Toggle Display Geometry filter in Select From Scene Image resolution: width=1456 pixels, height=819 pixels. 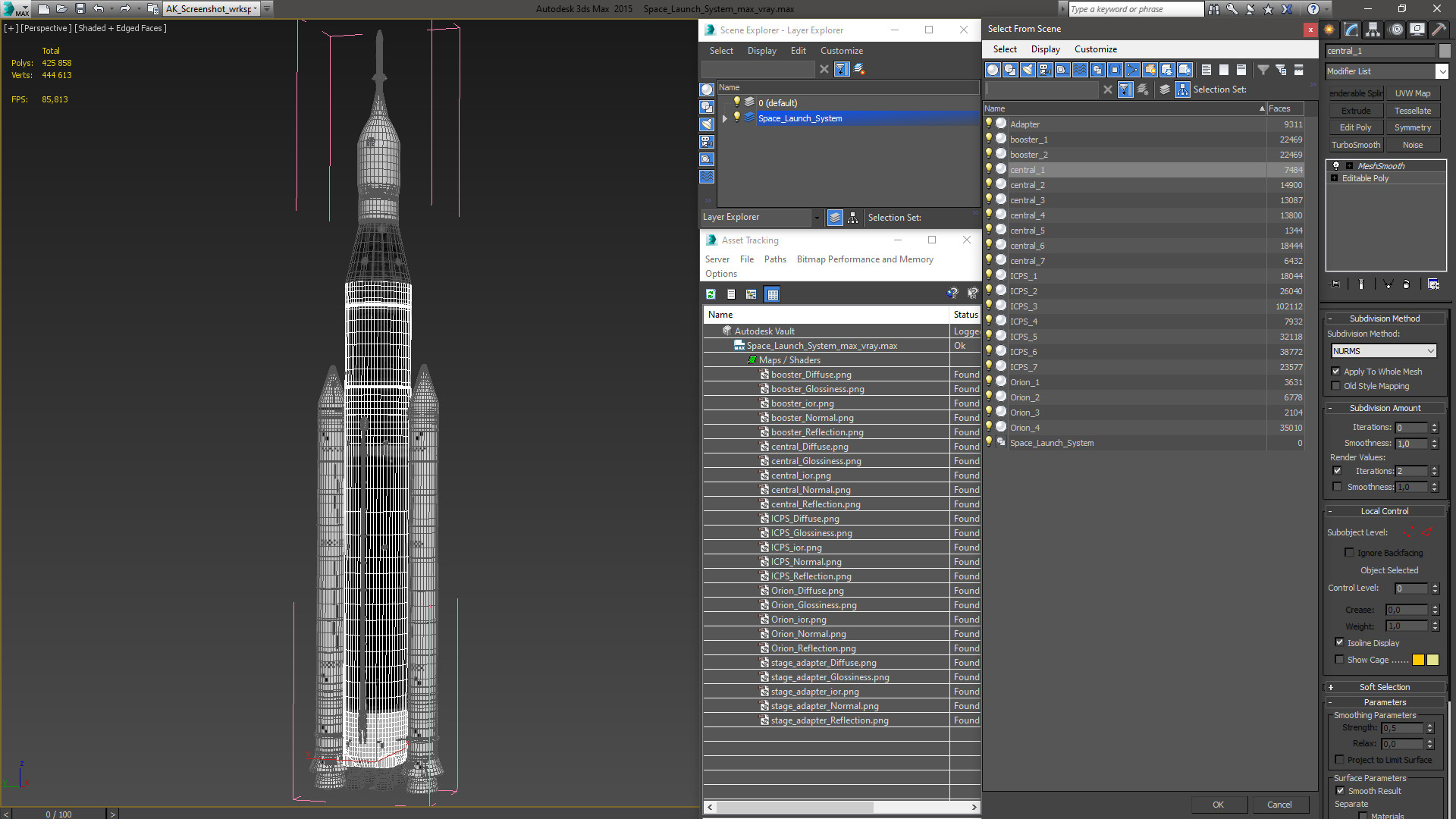[993, 70]
